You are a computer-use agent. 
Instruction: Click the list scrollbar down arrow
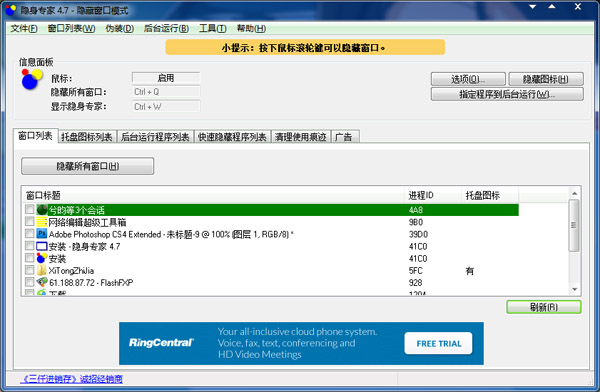(574, 289)
